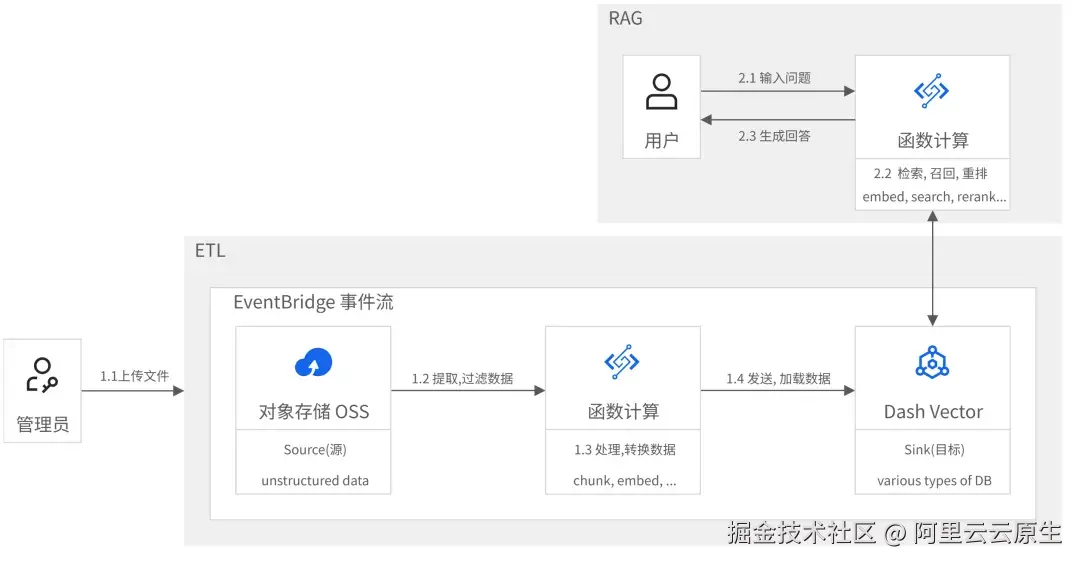This screenshot has height=564, width=1080.
Task: Click the OSS cloud upload icon
Action: point(313,363)
